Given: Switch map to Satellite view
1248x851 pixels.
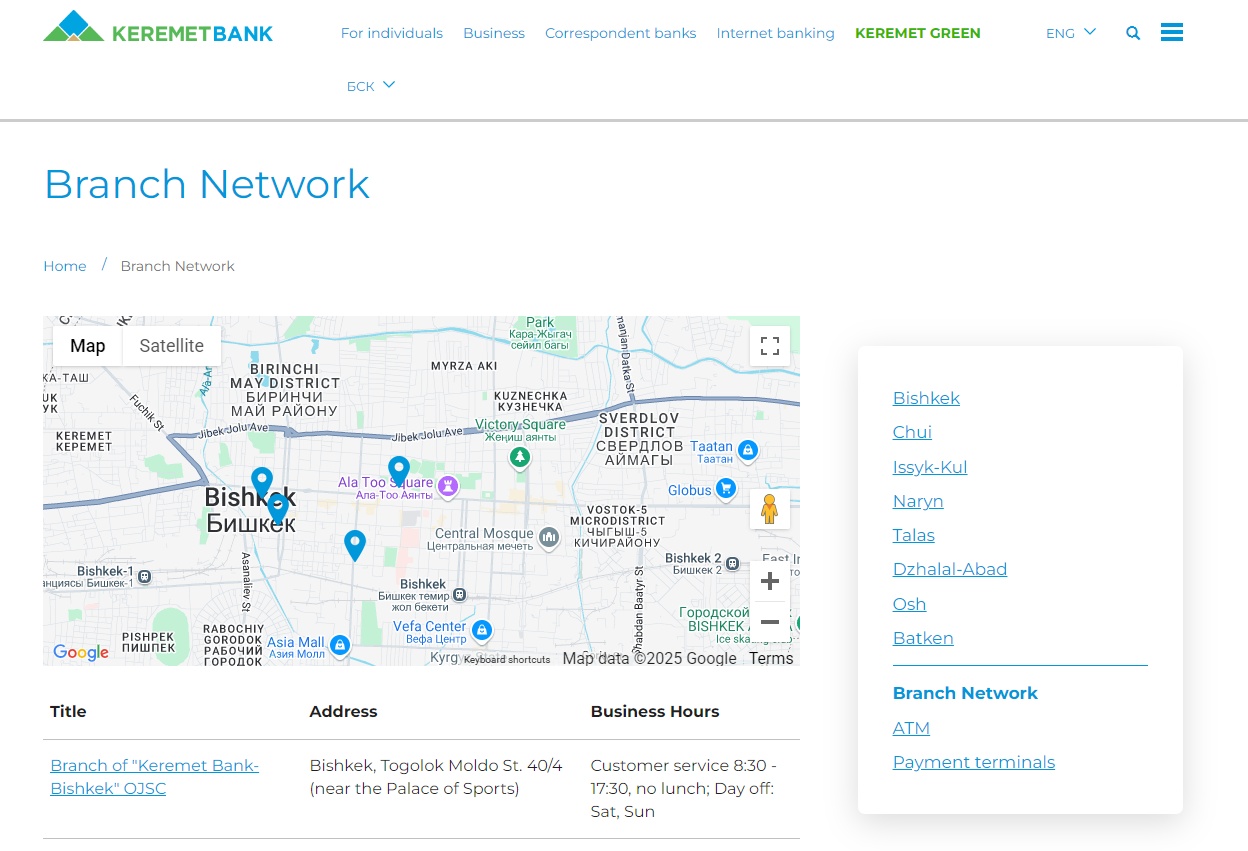Looking at the screenshot, I should point(171,346).
